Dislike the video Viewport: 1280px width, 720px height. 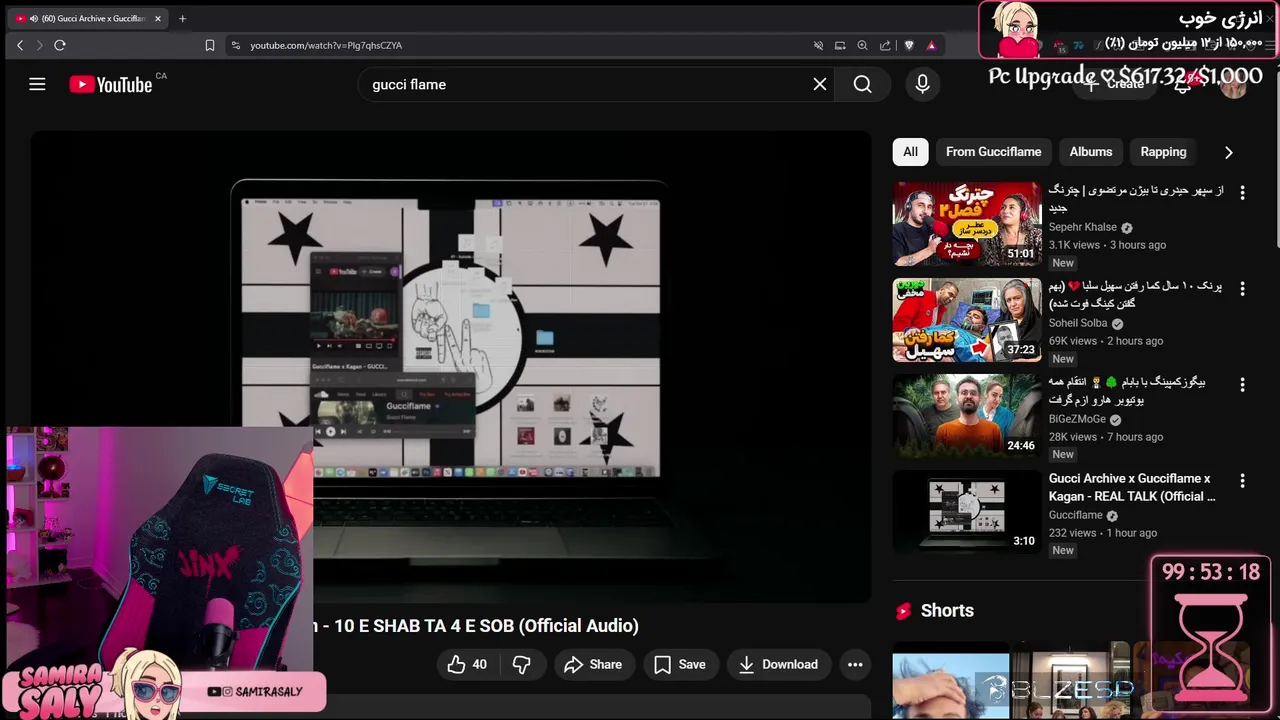521,664
